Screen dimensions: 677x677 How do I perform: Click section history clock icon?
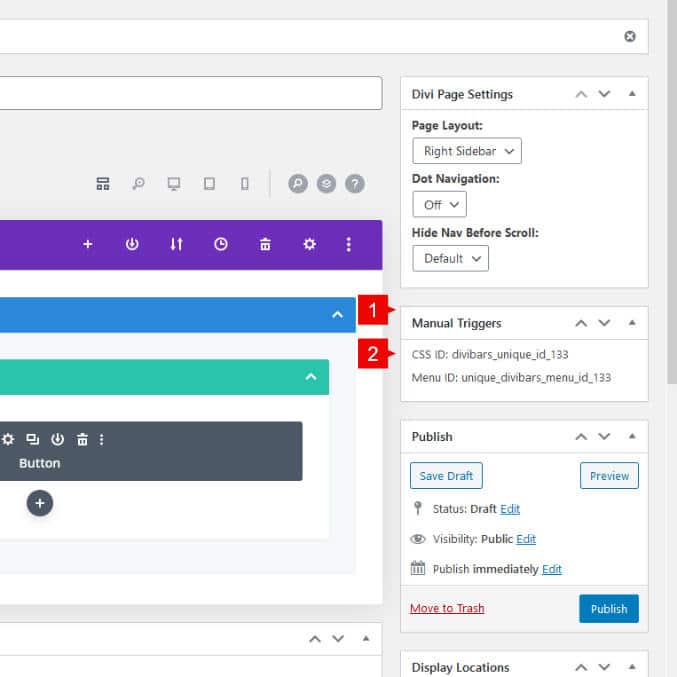(221, 244)
